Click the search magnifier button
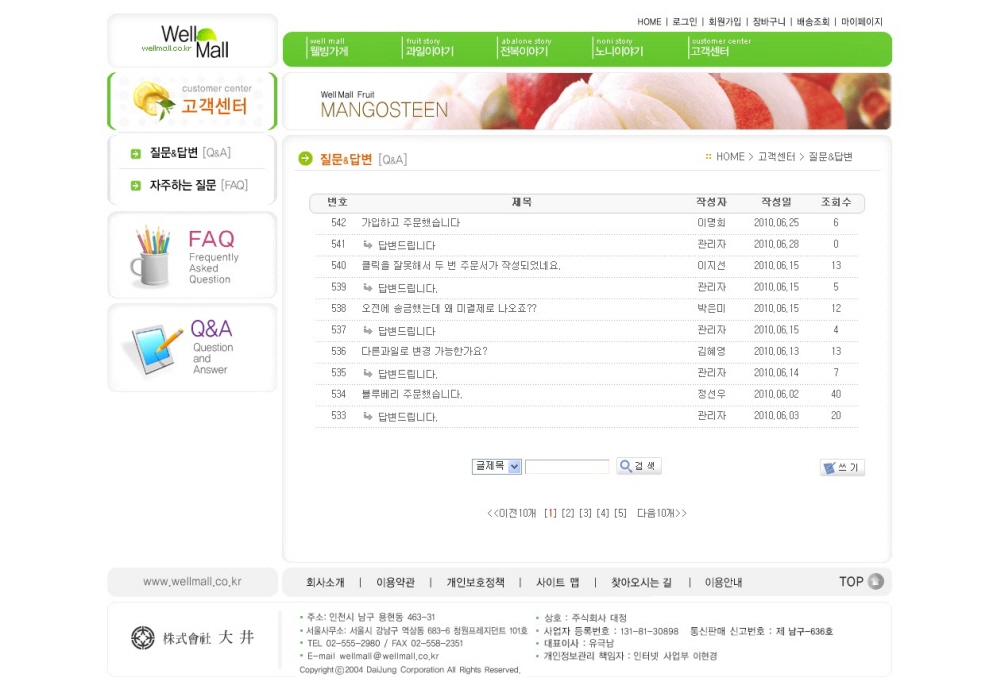 [x=638, y=466]
